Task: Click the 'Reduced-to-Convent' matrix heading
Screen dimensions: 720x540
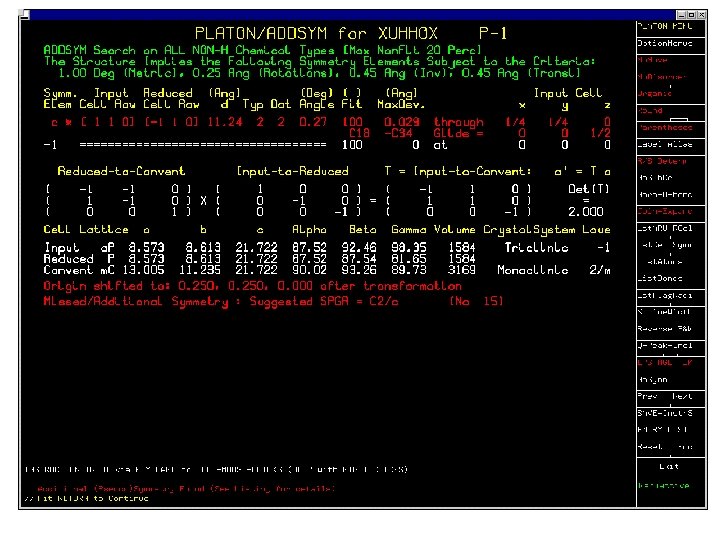Action: (121, 171)
